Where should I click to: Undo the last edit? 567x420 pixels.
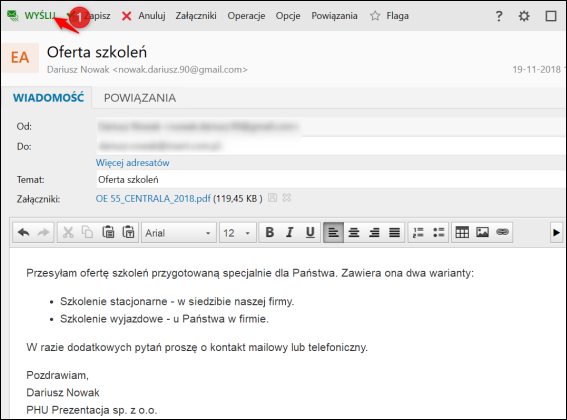[x=24, y=232]
